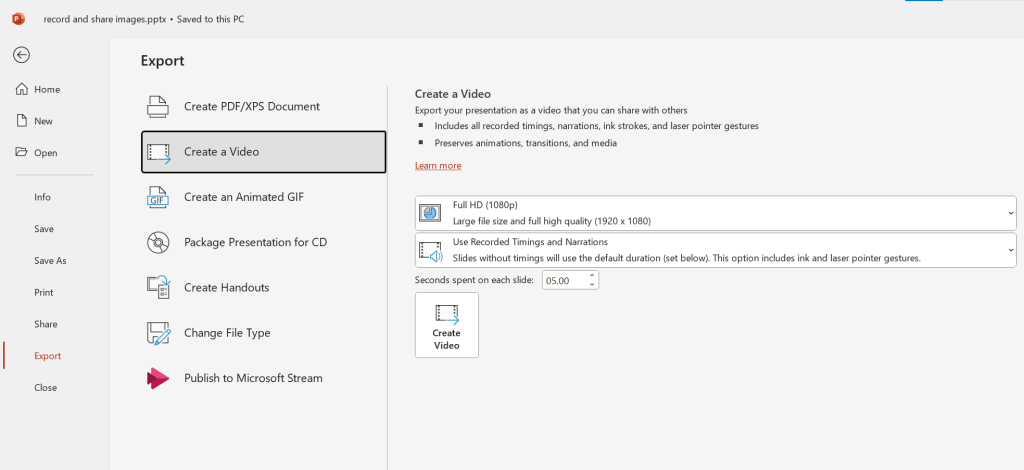Open the Full HD (1080p) quality dropdown
Screen dimensions: 1024x470
(x=715, y=213)
